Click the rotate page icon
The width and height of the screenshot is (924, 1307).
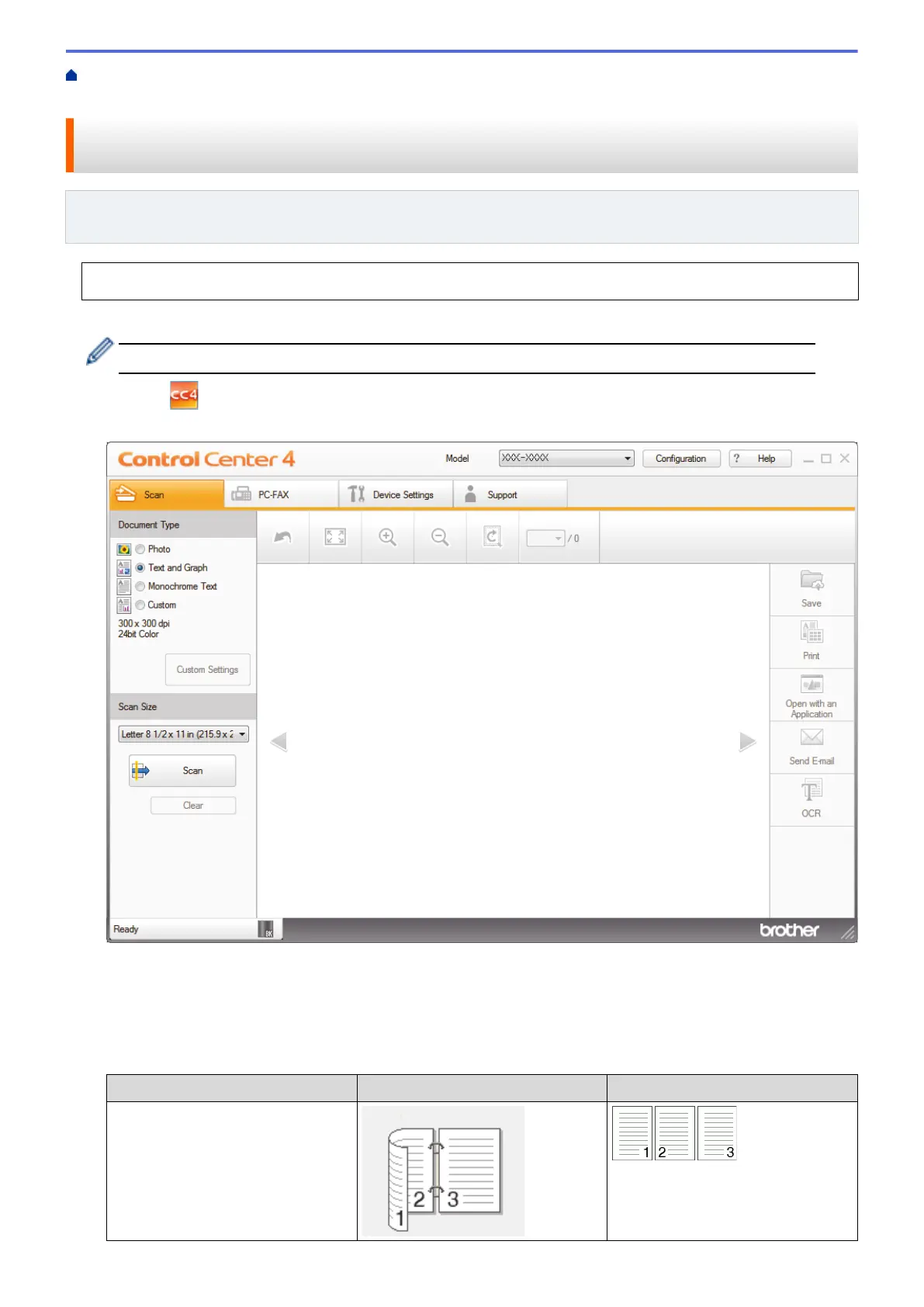click(492, 537)
